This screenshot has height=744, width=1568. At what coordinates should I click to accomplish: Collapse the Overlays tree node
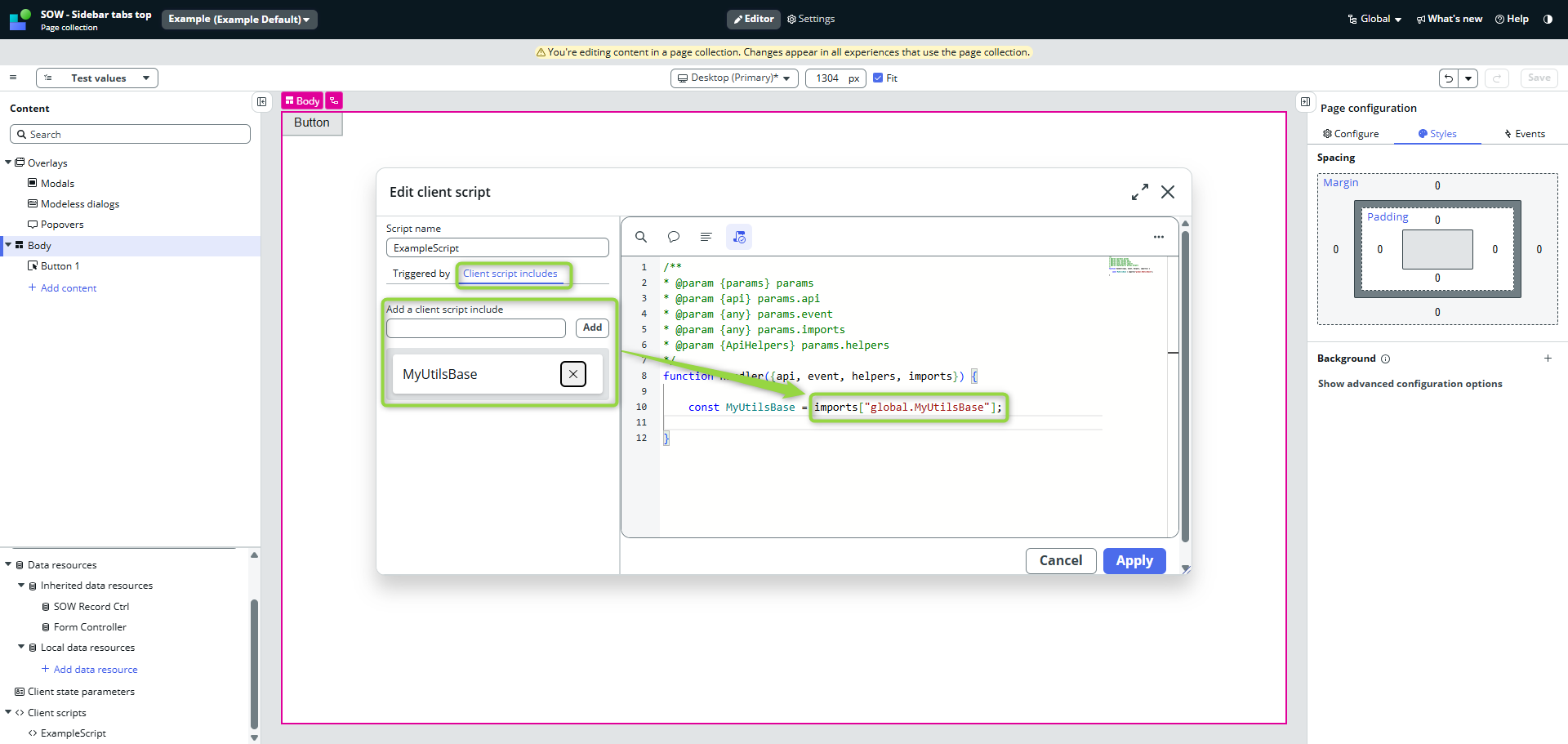coord(8,163)
